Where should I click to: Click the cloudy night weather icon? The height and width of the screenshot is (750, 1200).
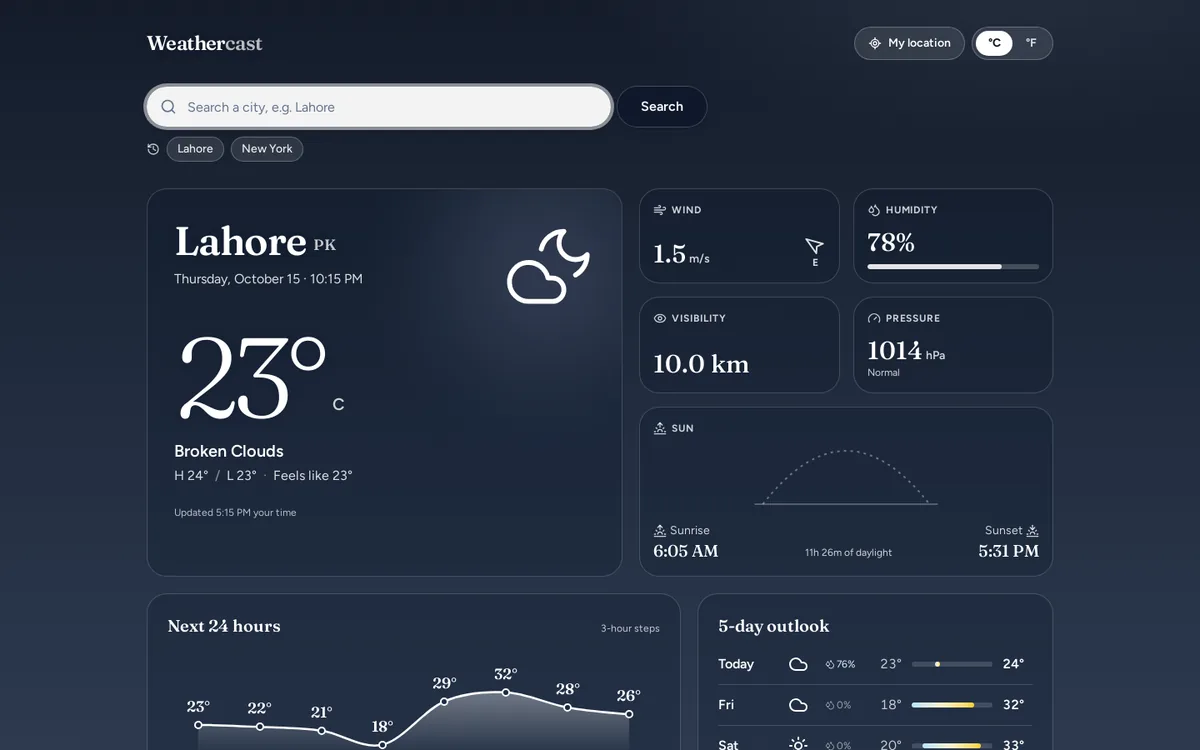(548, 266)
